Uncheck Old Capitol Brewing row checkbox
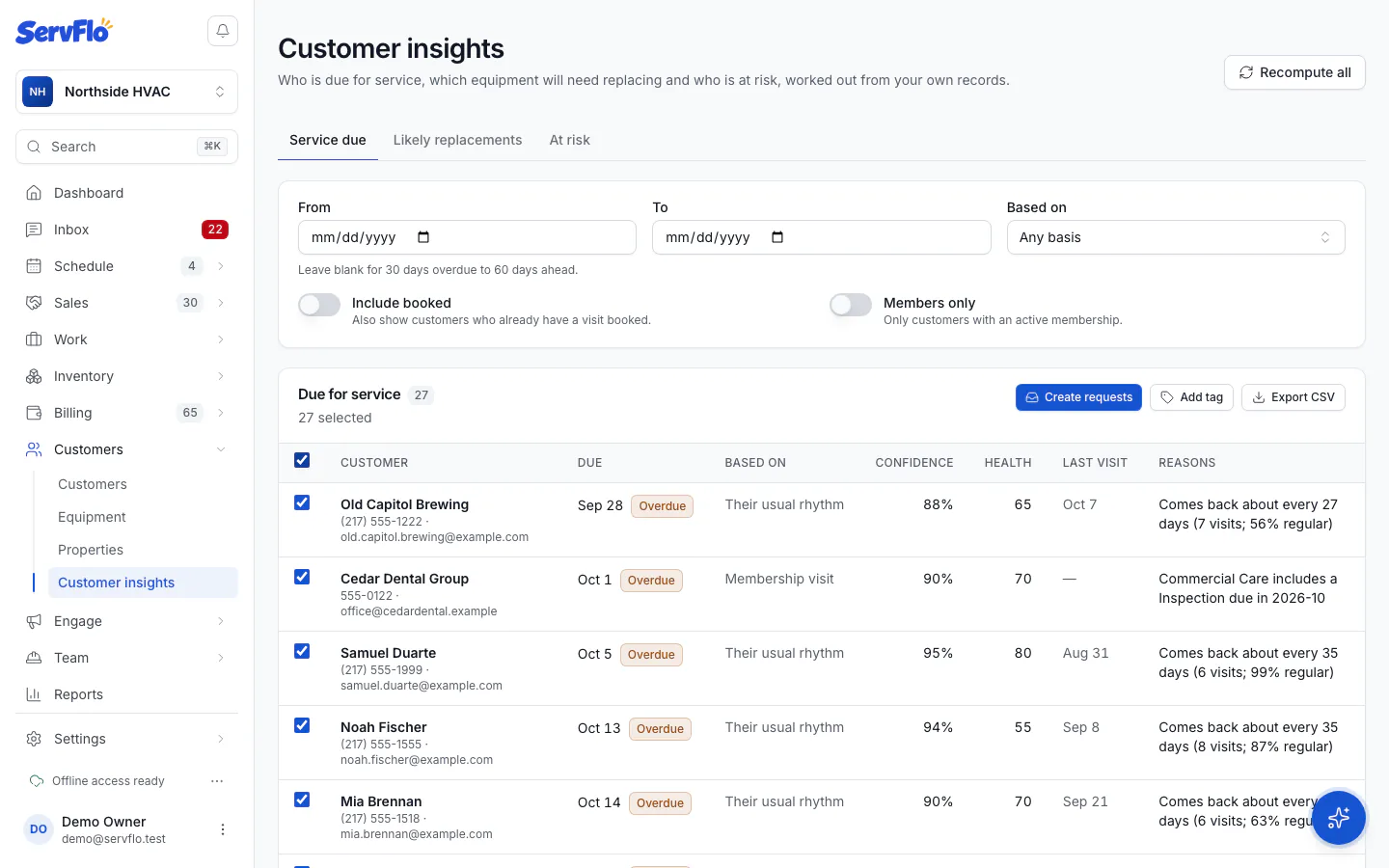 pos(302,502)
